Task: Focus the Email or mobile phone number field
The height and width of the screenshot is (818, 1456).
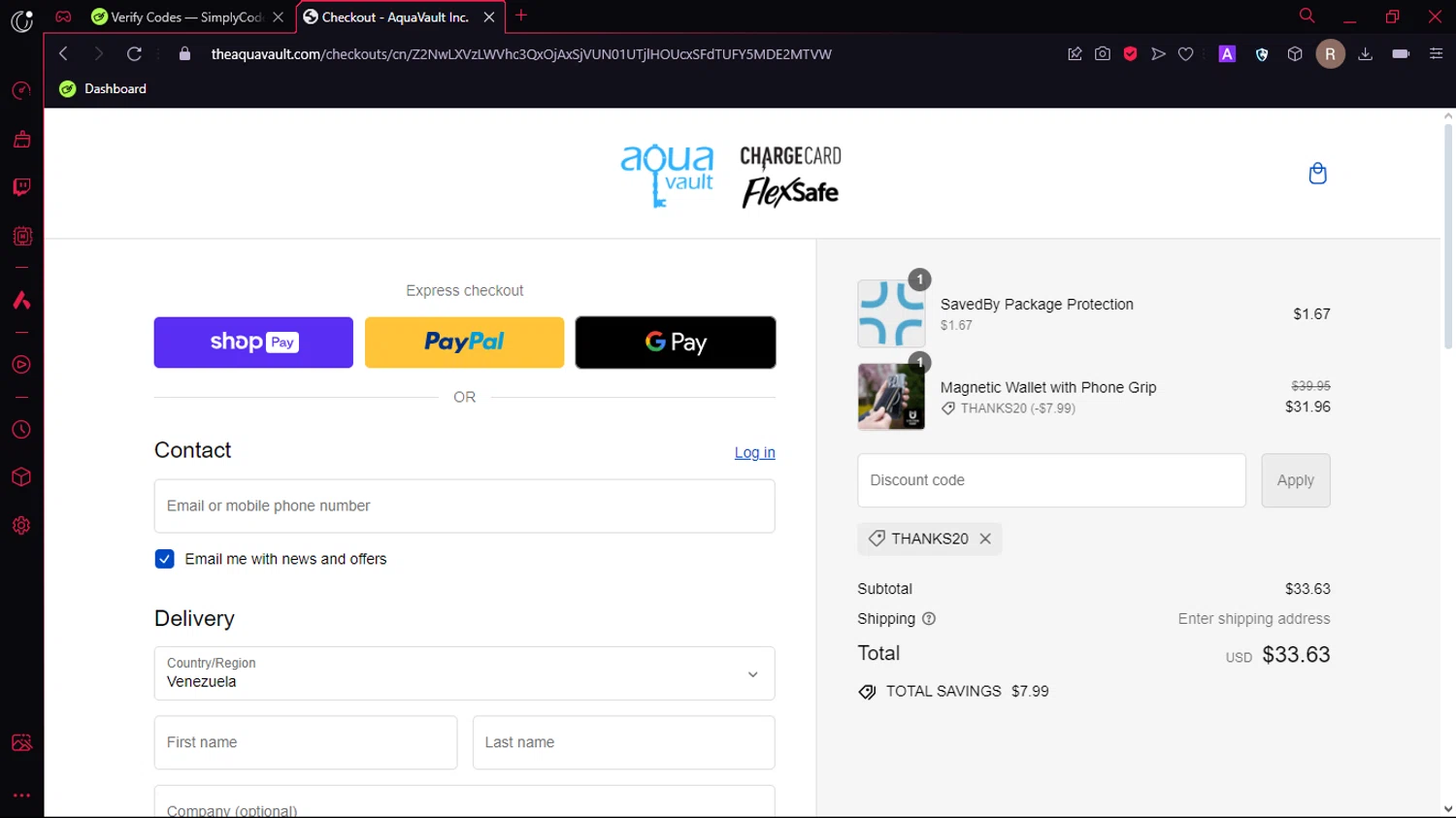Action: [464, 506]
